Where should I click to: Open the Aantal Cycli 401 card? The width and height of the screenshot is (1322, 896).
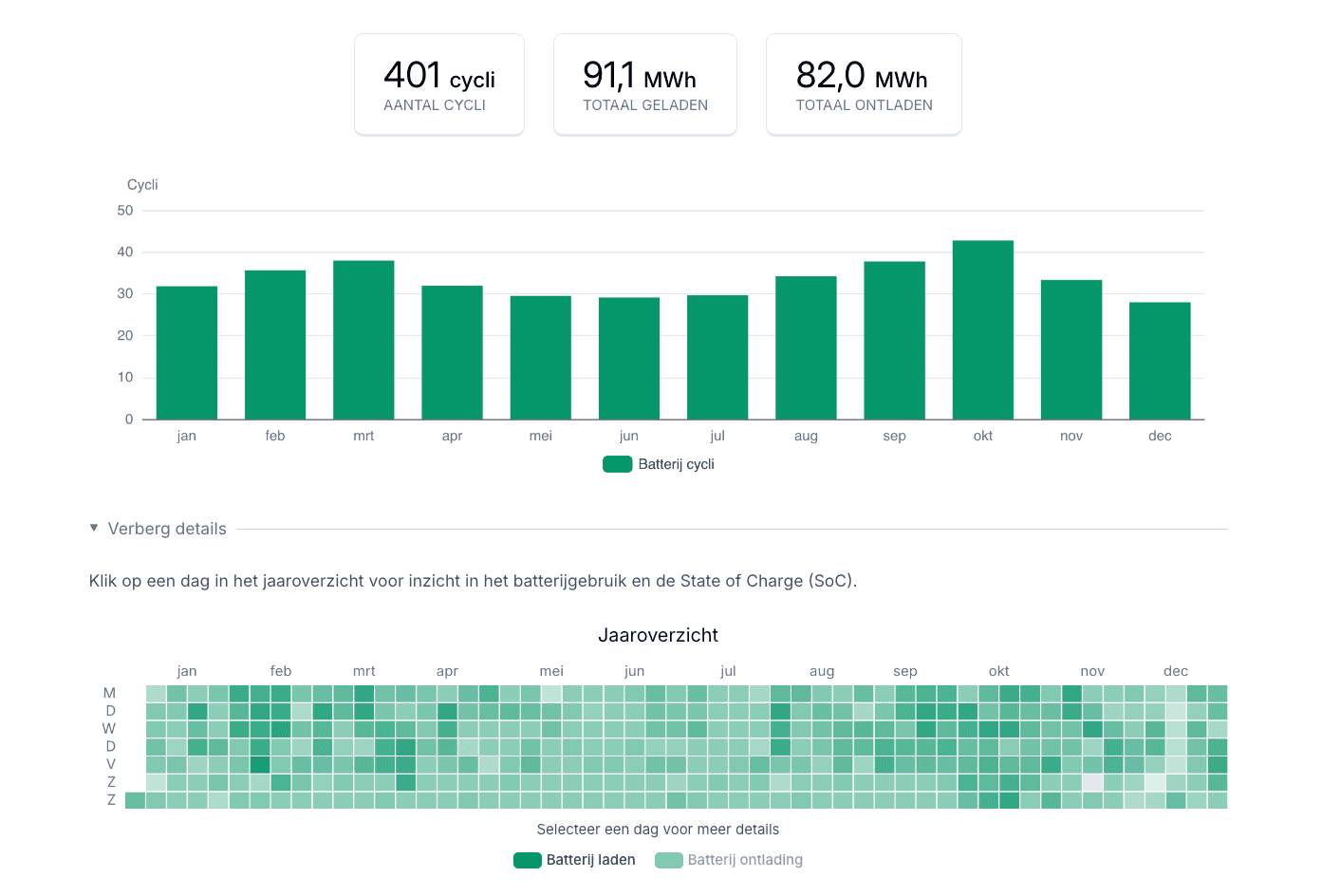pos(439,85)
